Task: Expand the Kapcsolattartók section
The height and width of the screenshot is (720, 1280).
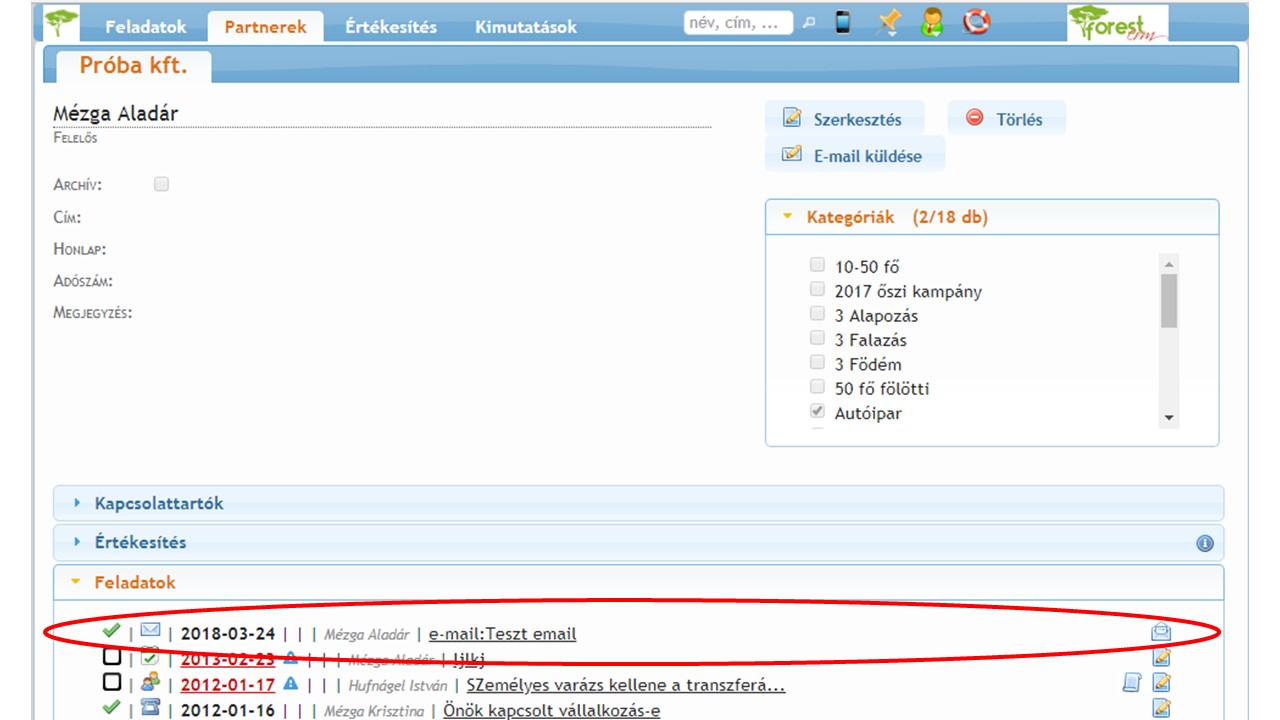Action: 159,503
